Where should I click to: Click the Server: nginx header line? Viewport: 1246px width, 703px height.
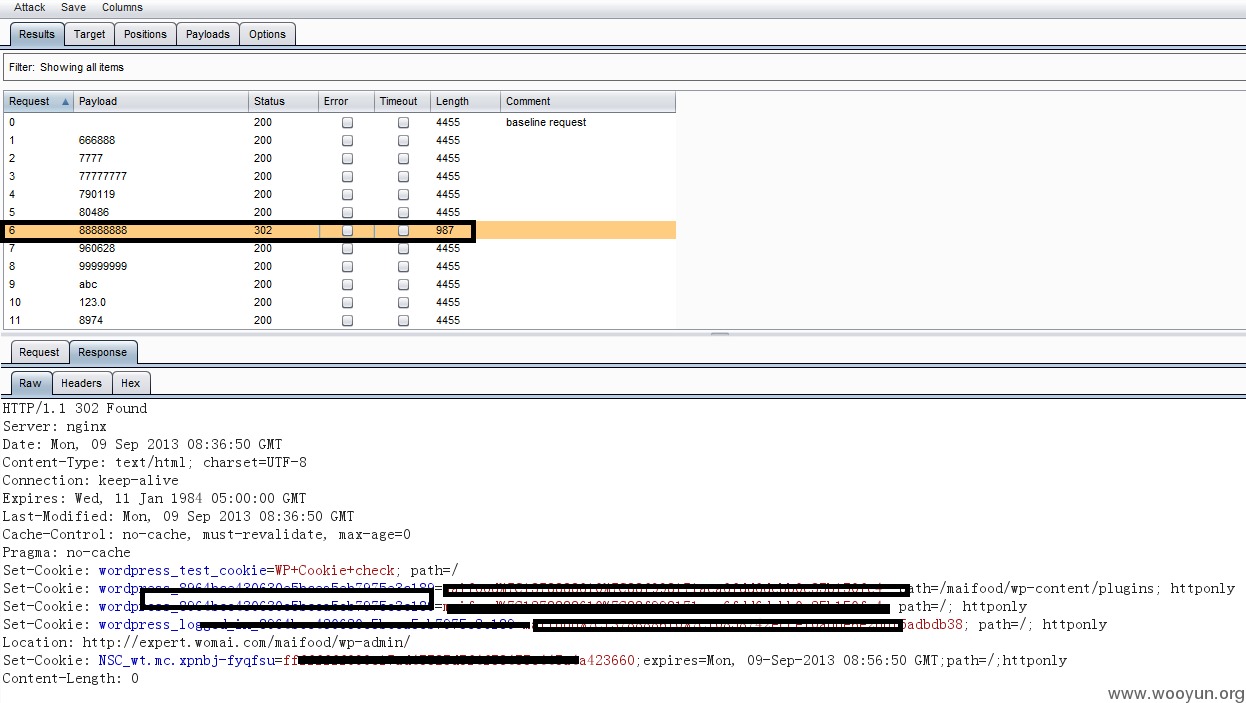pyautogui.click(x=54, y=426)
